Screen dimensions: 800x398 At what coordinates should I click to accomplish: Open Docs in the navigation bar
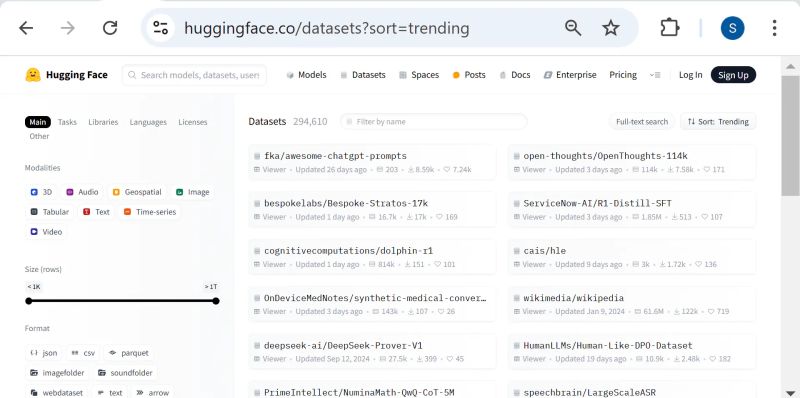pyautogui.click(x=515, y=75)
